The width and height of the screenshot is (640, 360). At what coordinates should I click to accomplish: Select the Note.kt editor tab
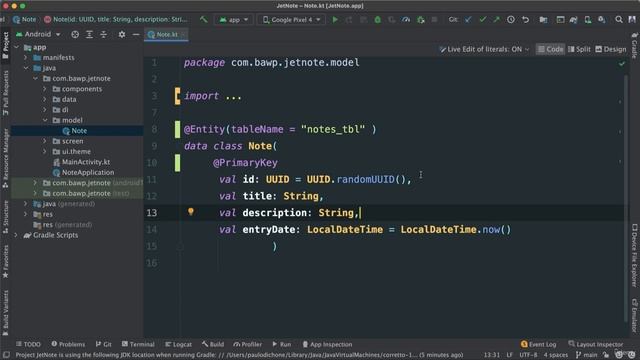point(167,35)
